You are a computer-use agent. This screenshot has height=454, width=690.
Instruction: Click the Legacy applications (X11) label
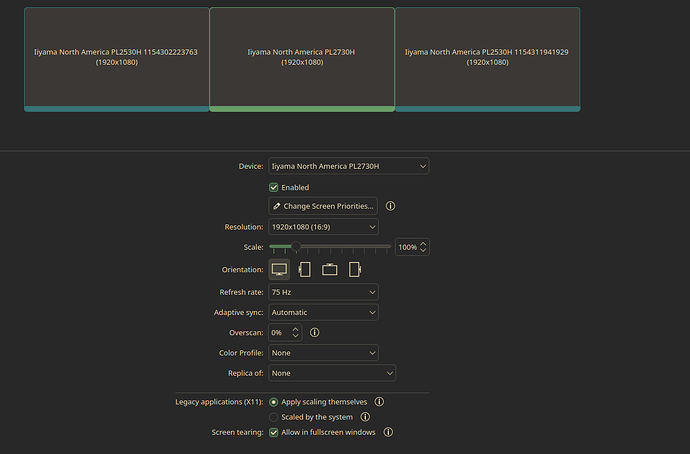click(x=219, y=402)
